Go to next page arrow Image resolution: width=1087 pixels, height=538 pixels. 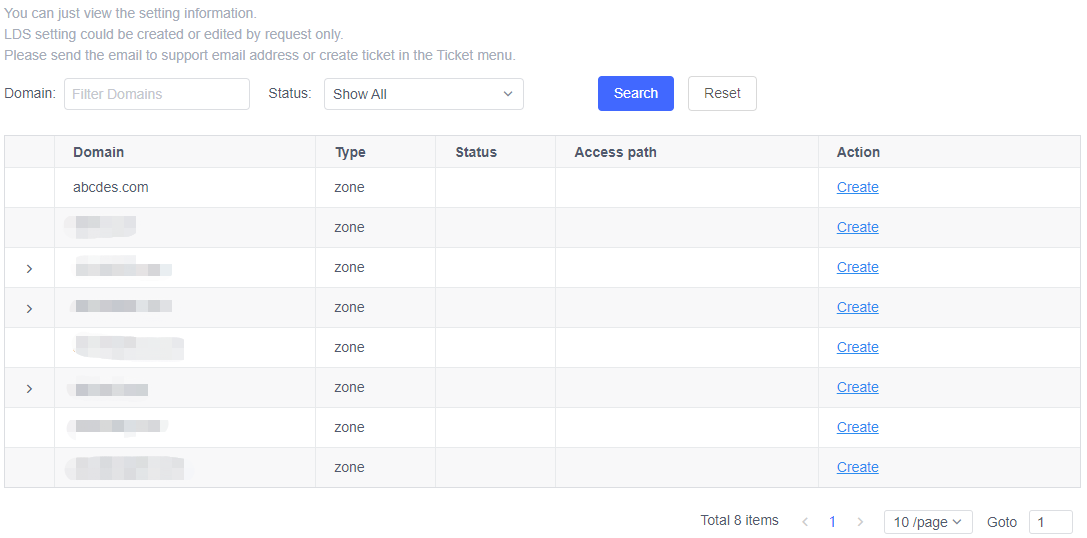(860, 522)
